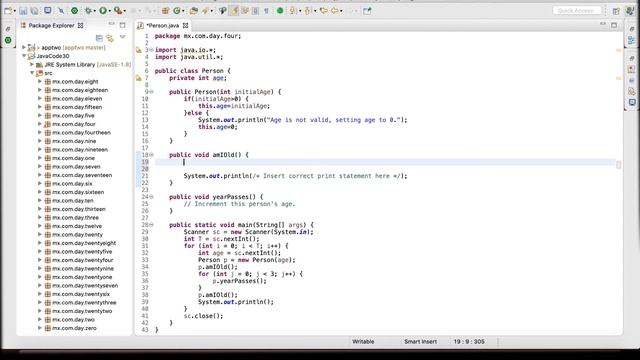Click inside the Quick Access field
This screenshot has width=640, height=360.
577,11
